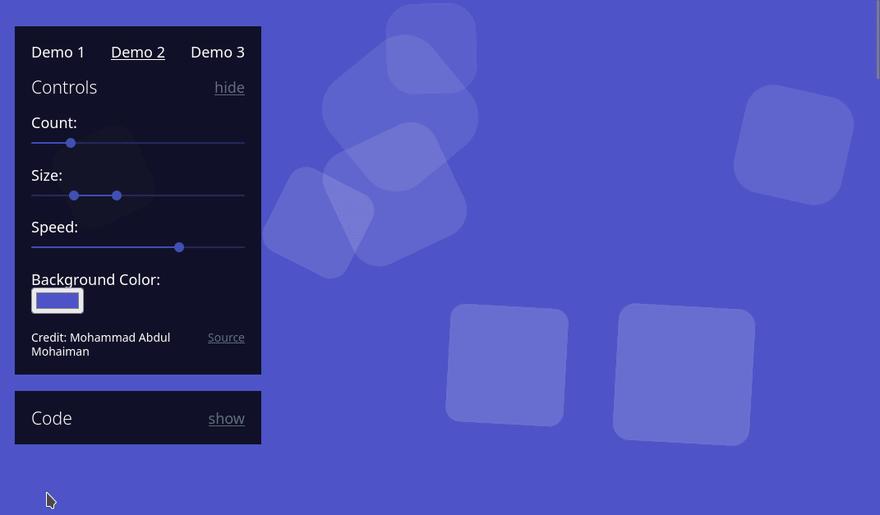Switch to the Demo 1 tab
The width and height of the screenshot is (880, 515).
coord(58,52)
